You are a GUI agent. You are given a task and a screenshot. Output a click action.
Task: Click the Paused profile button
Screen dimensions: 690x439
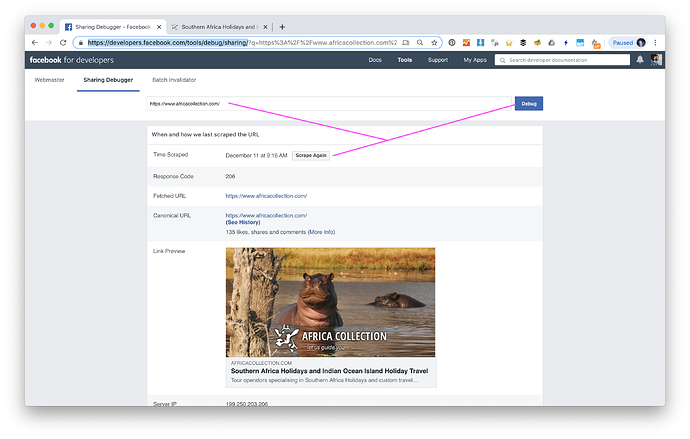628,43
